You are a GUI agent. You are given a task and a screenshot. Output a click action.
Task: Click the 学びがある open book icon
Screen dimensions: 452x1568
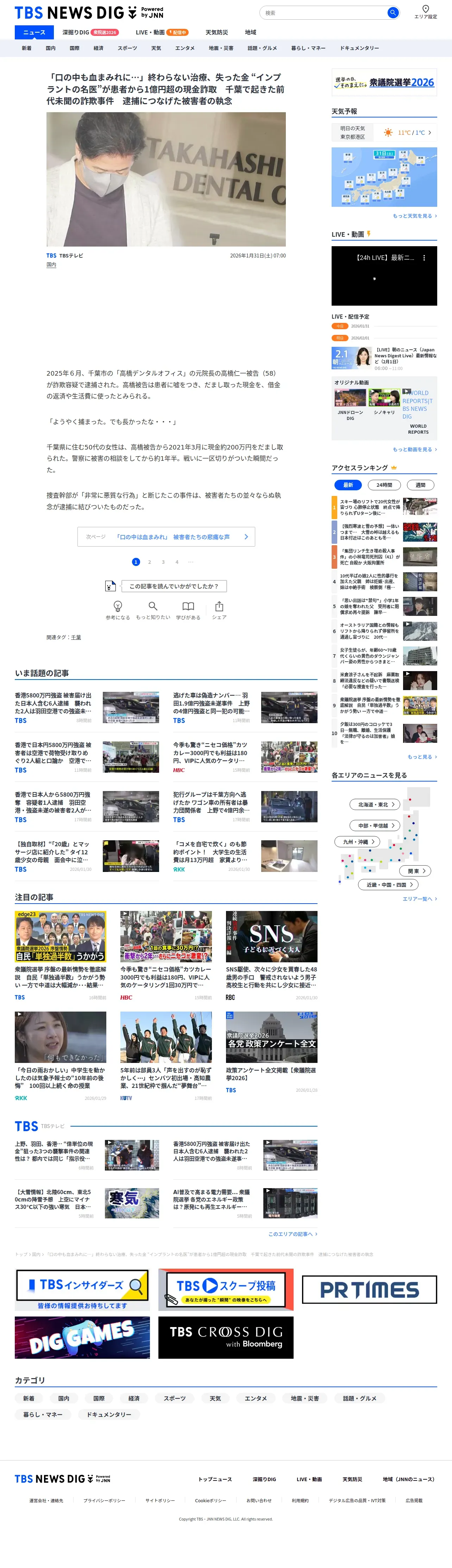188,606
